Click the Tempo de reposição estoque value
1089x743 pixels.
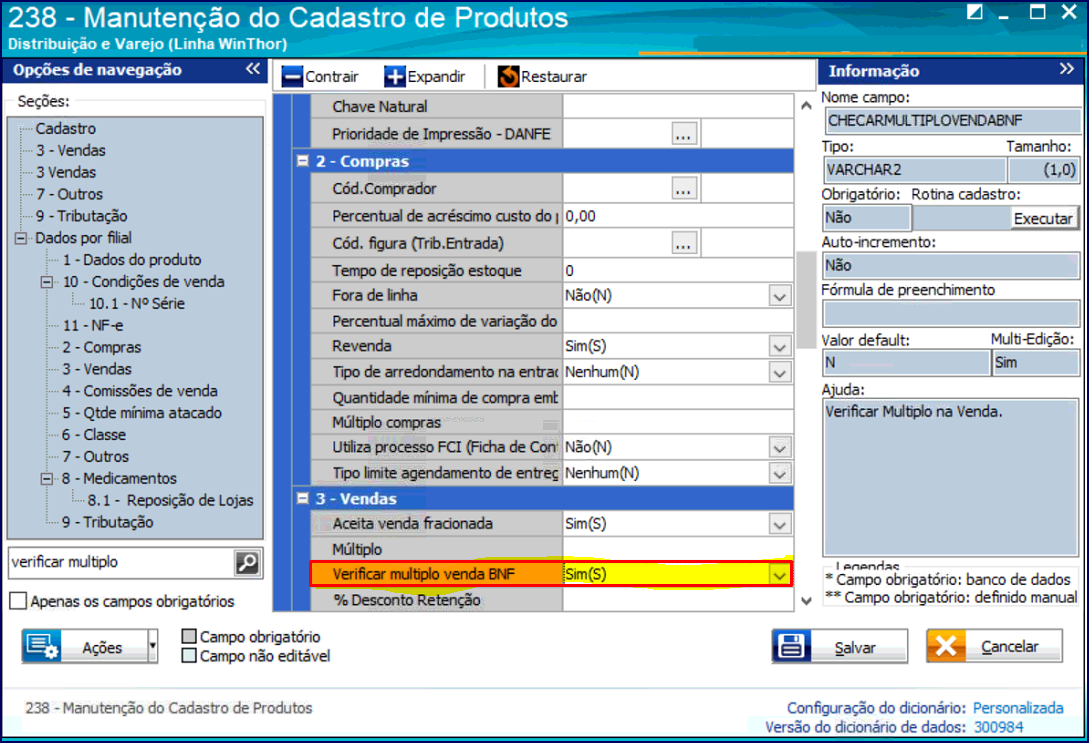pos(677,271)
